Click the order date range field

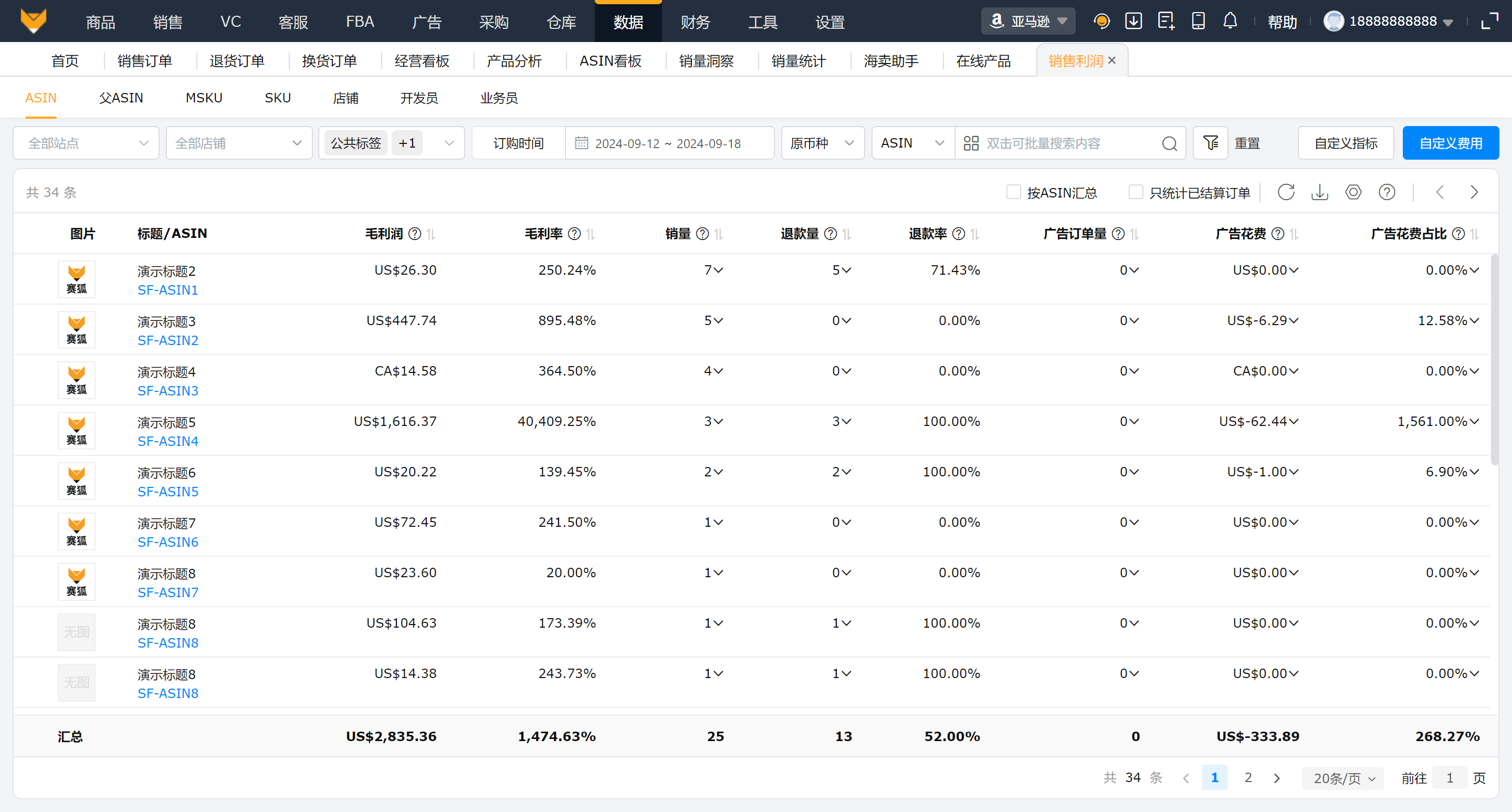[x=668, y=143]
